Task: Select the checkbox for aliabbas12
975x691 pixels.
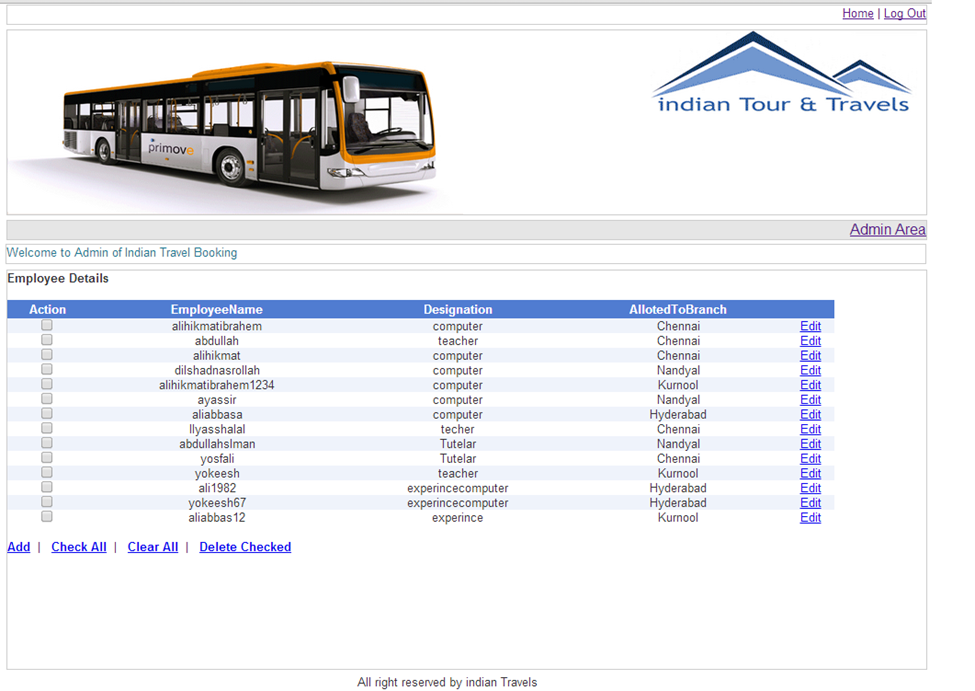Action: [46, 516]
